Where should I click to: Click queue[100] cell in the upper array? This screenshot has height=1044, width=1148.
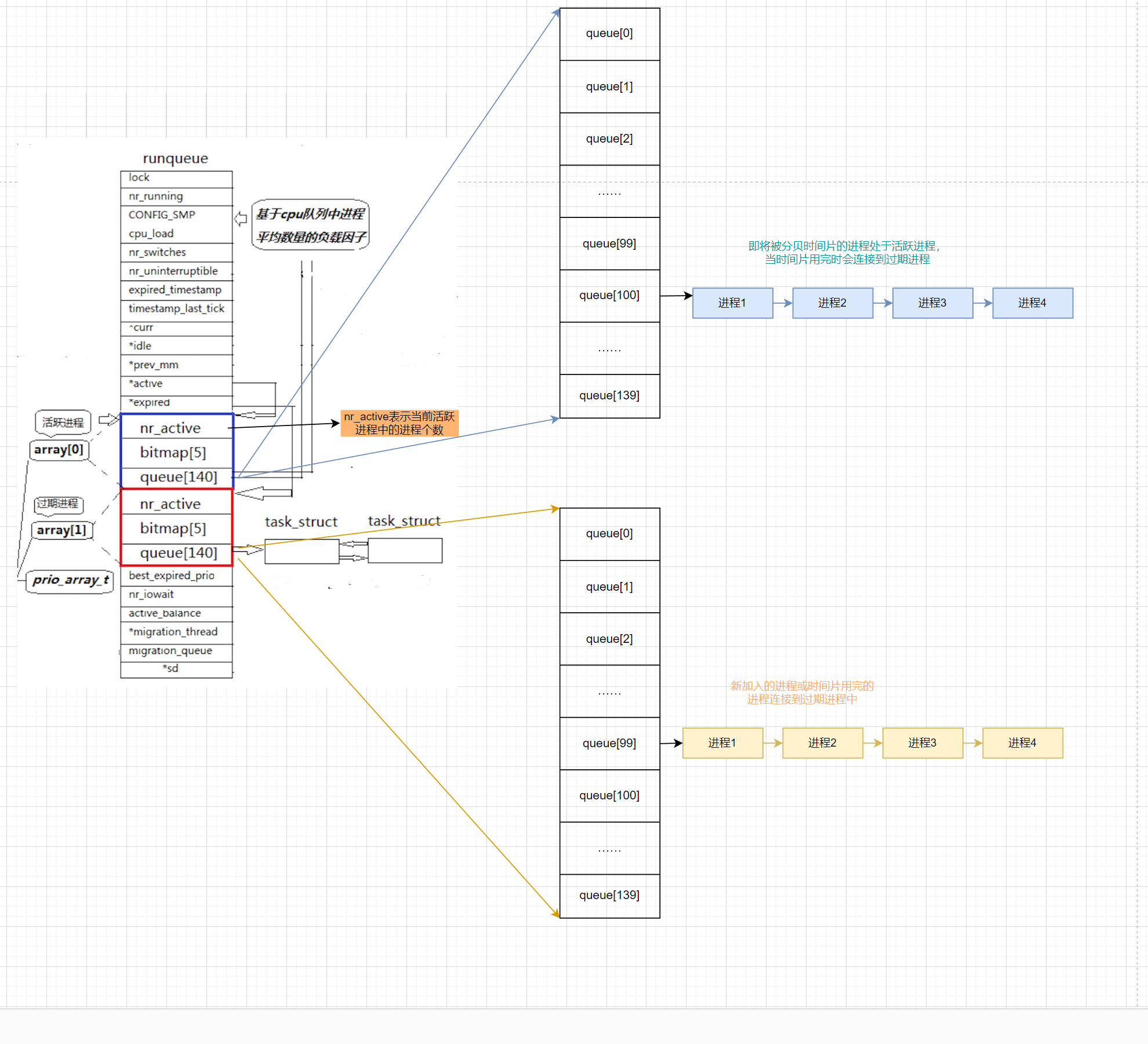coord(609,296)
